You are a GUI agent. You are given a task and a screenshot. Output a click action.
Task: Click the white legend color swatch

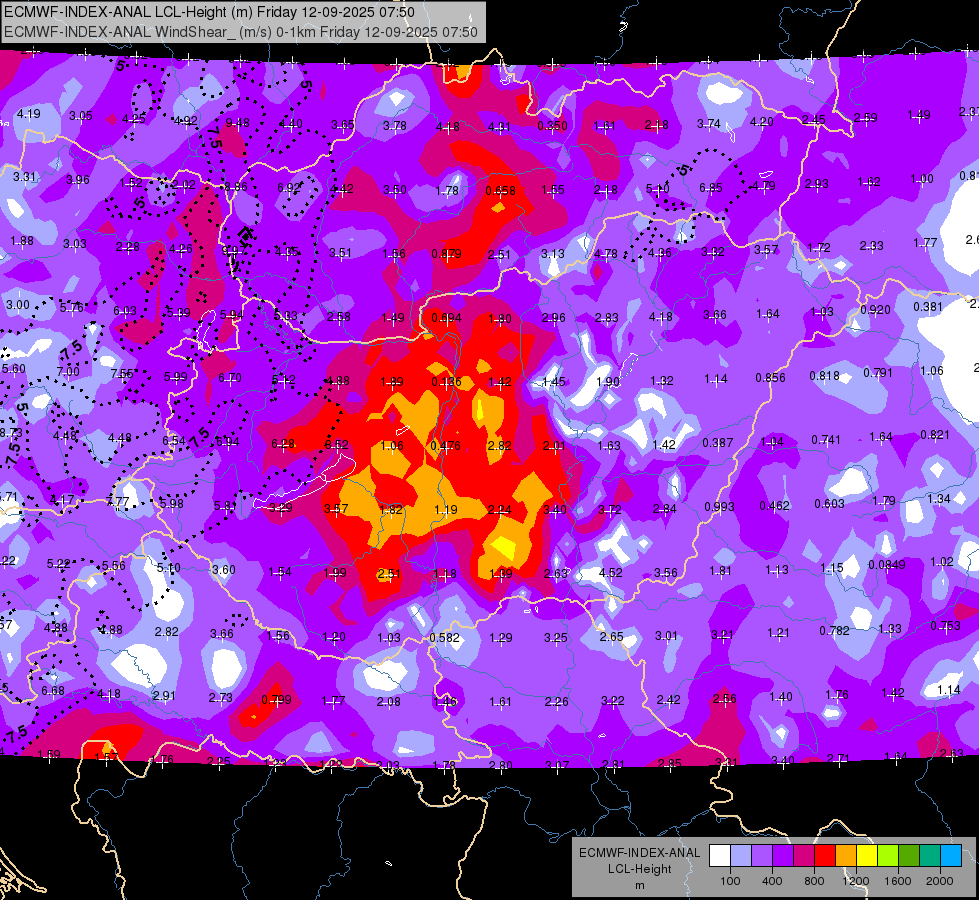[720, 855]
